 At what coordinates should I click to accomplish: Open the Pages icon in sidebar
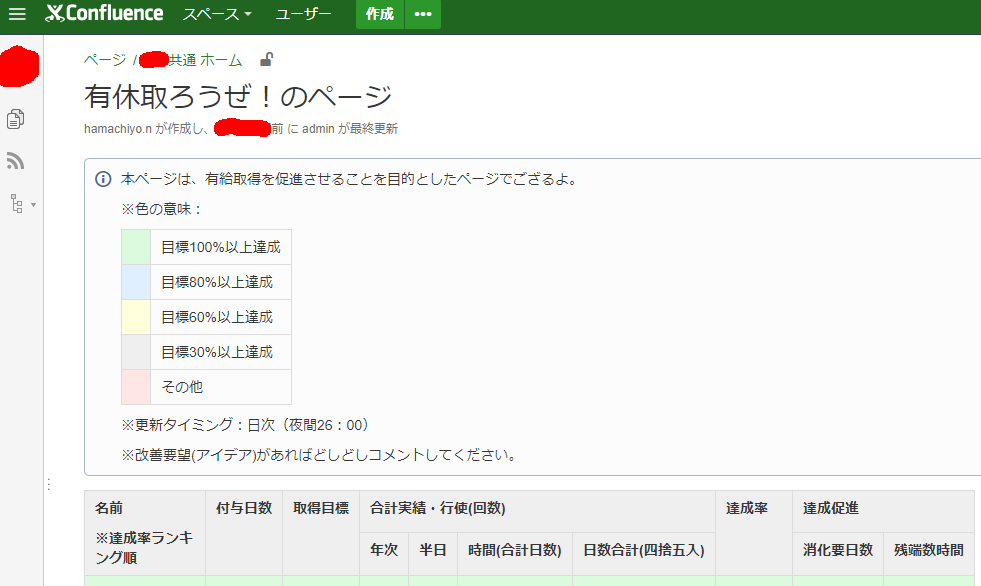(16, 119)
